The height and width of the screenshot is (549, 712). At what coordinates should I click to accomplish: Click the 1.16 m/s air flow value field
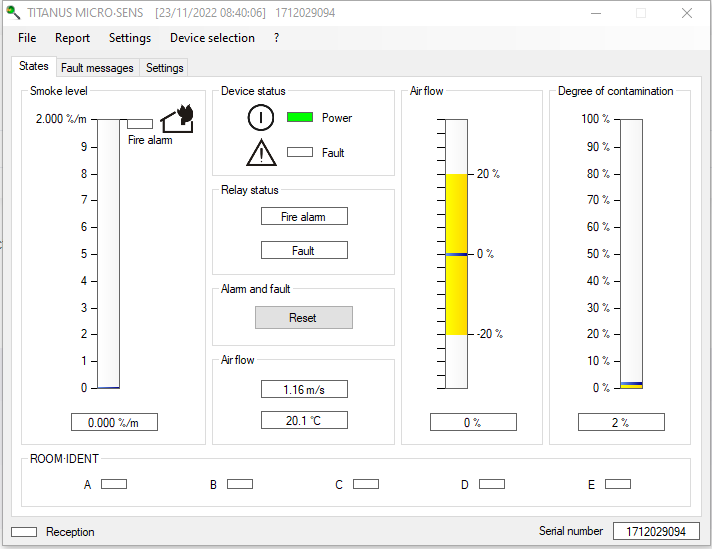tap(304, 389)
